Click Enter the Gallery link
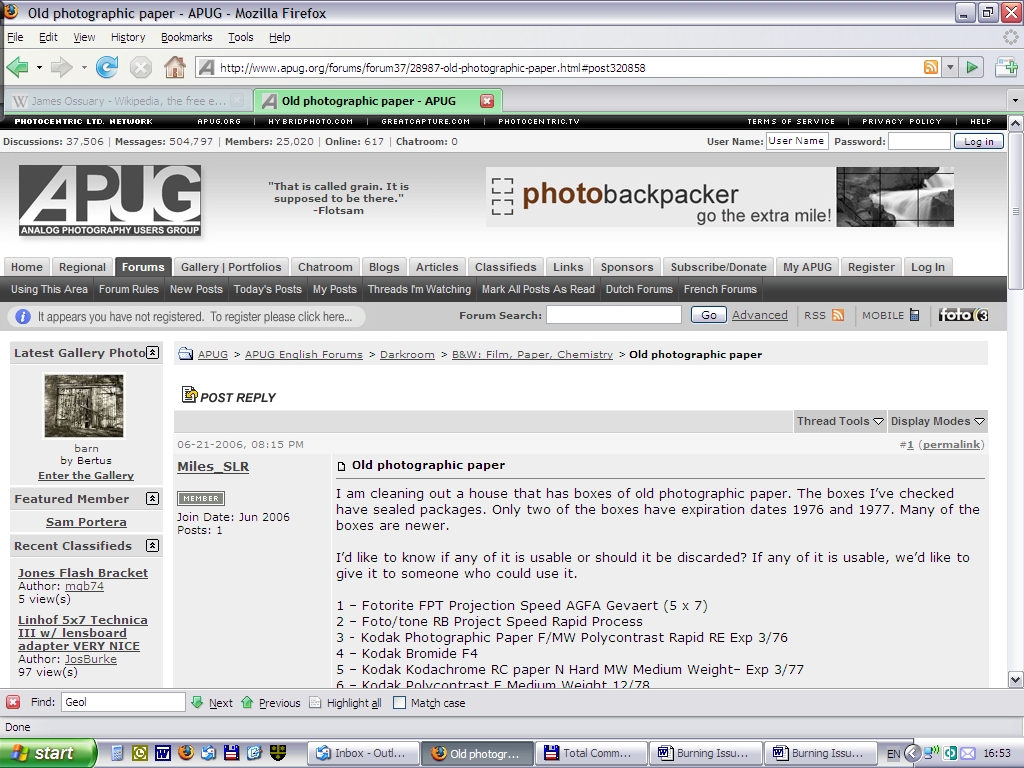Viewport: 1024px width, 768px height. pos(86,475)
